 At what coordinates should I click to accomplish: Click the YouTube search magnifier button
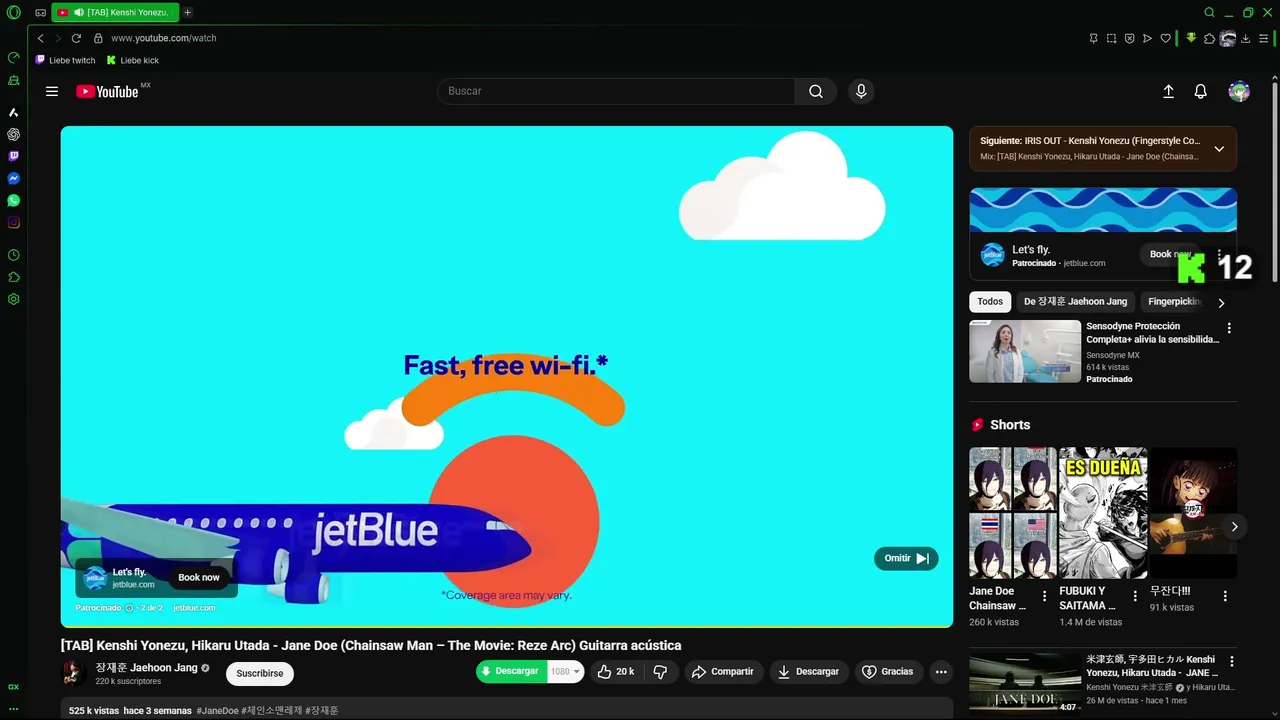click(816, 91)
